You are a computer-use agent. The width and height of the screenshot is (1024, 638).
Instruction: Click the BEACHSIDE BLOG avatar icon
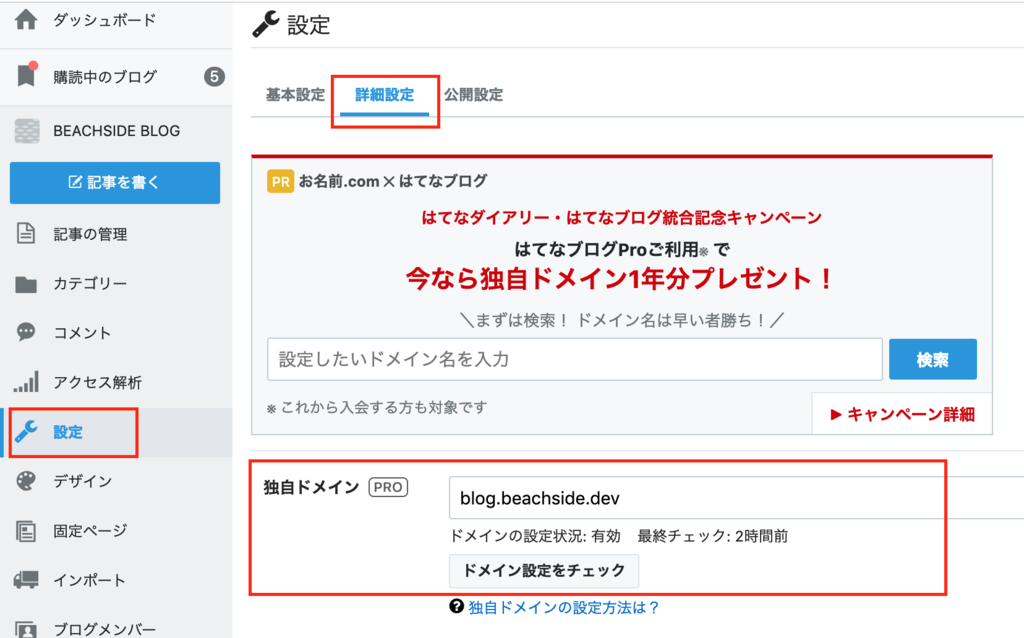[x=27, y=131]
